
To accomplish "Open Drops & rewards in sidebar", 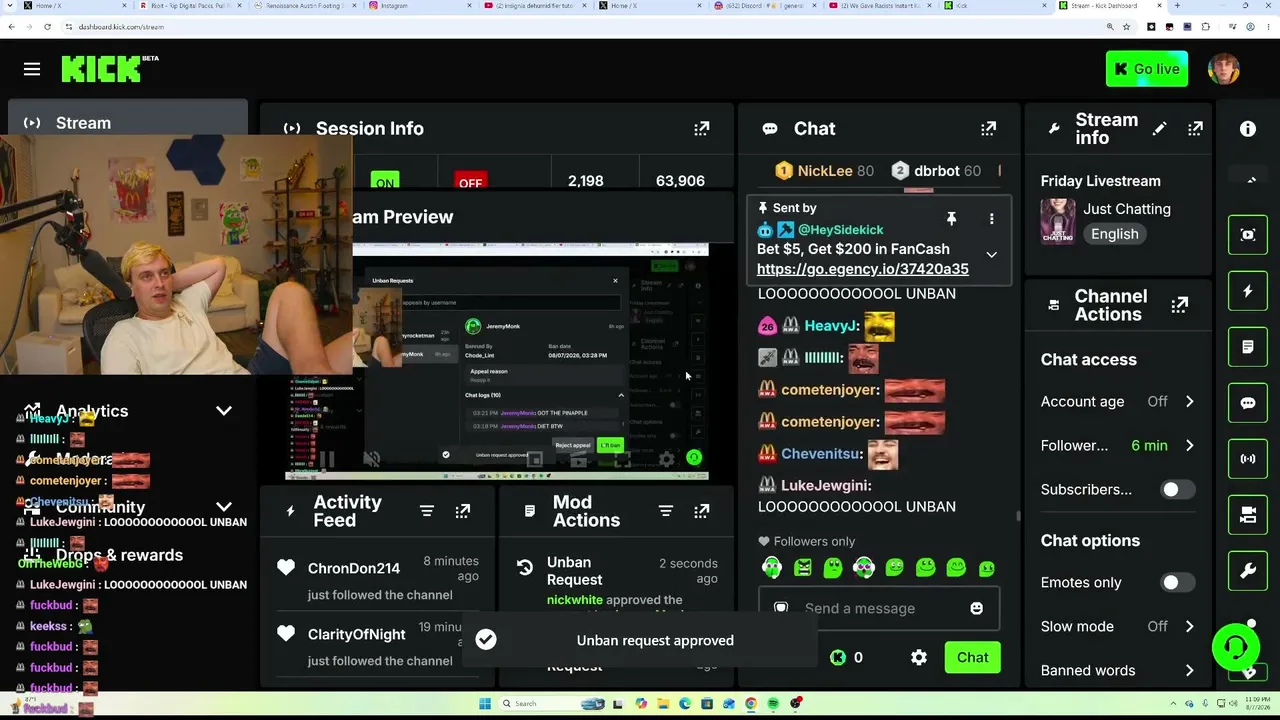I will click(119, 555).
